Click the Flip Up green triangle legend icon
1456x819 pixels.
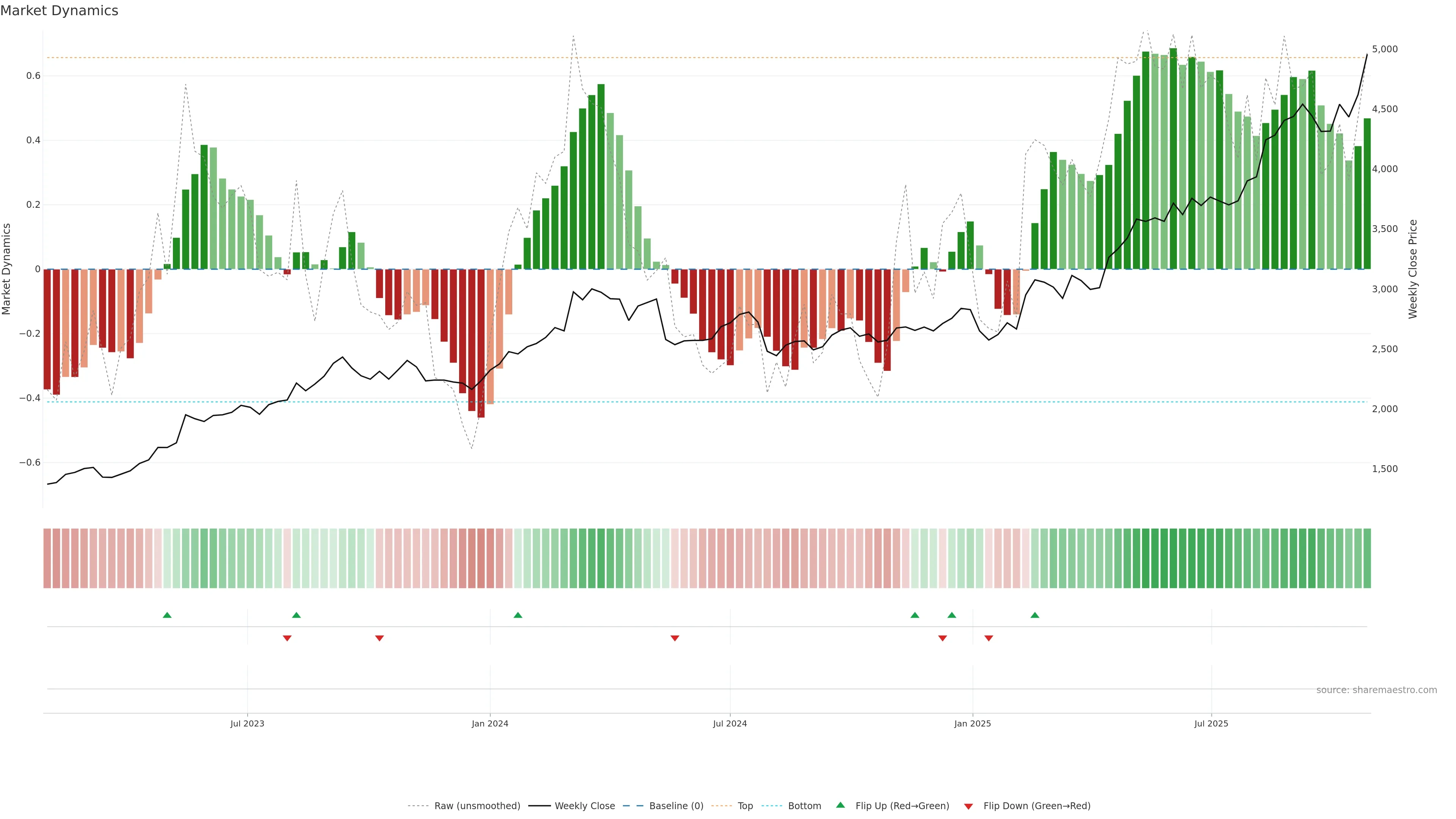tap(841, 805)
